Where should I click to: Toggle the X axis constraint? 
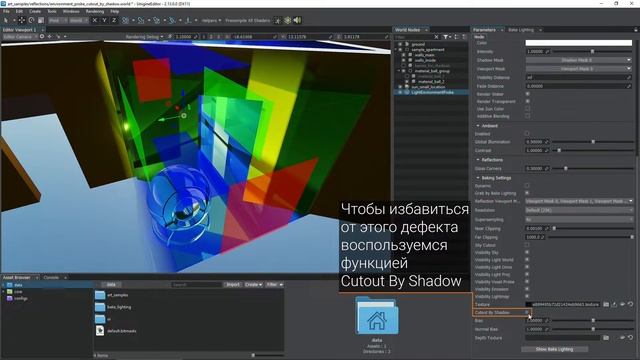(95, 20)
